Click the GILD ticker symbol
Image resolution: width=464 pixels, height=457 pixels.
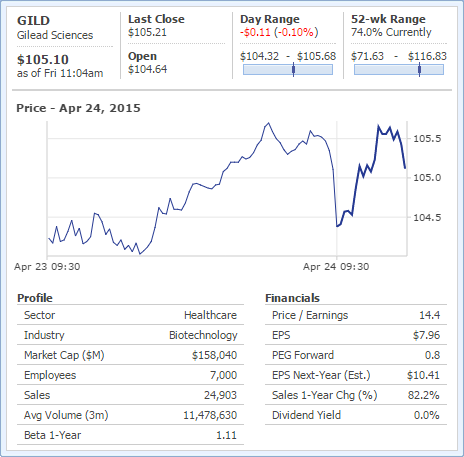tap(33, 21)
